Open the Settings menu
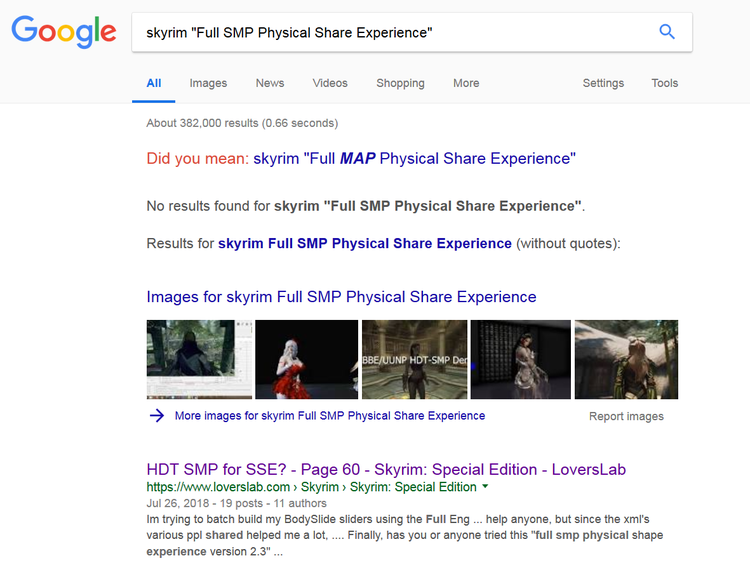Image resolution: width=750 pixels, height=577 pixels. coord(603,83)
